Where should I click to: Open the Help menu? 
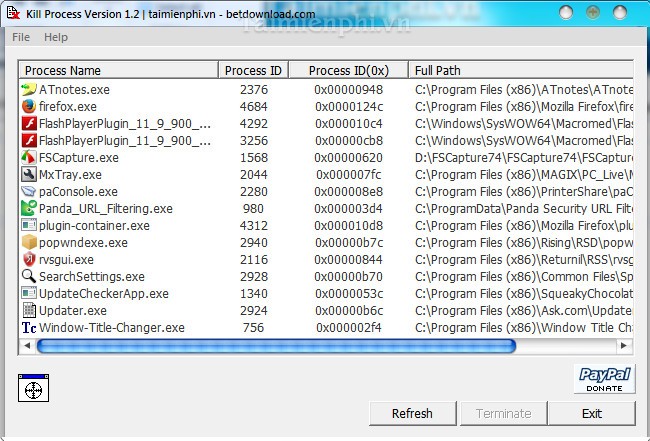(x=56, y=37)
